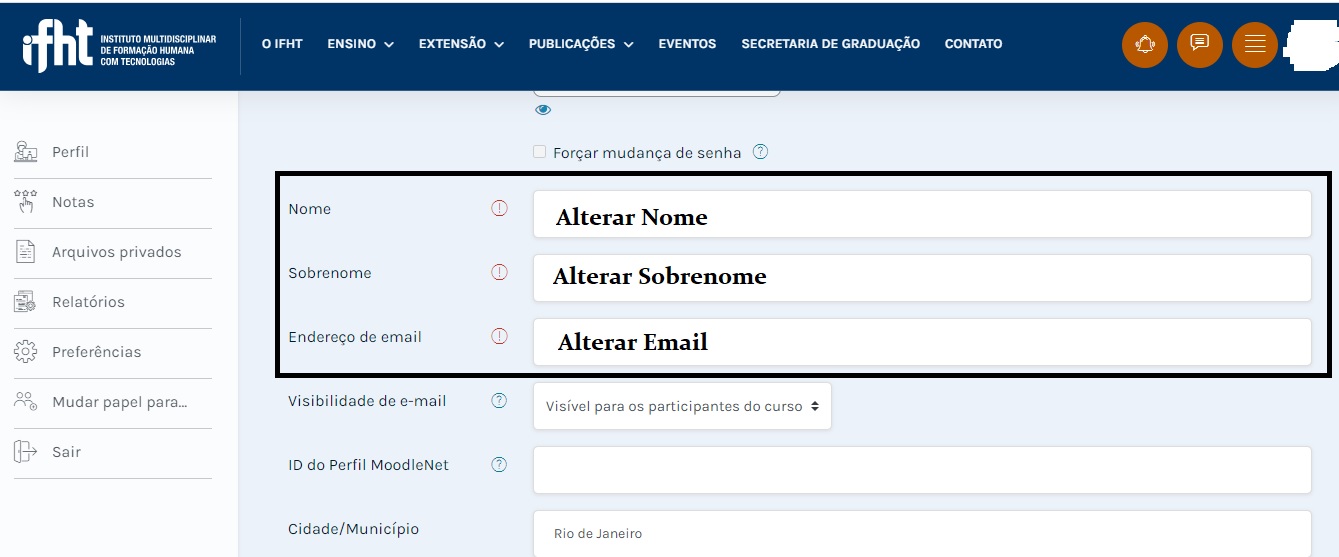
Task: Click the required icon next to Nome
Action: point(499,209)
